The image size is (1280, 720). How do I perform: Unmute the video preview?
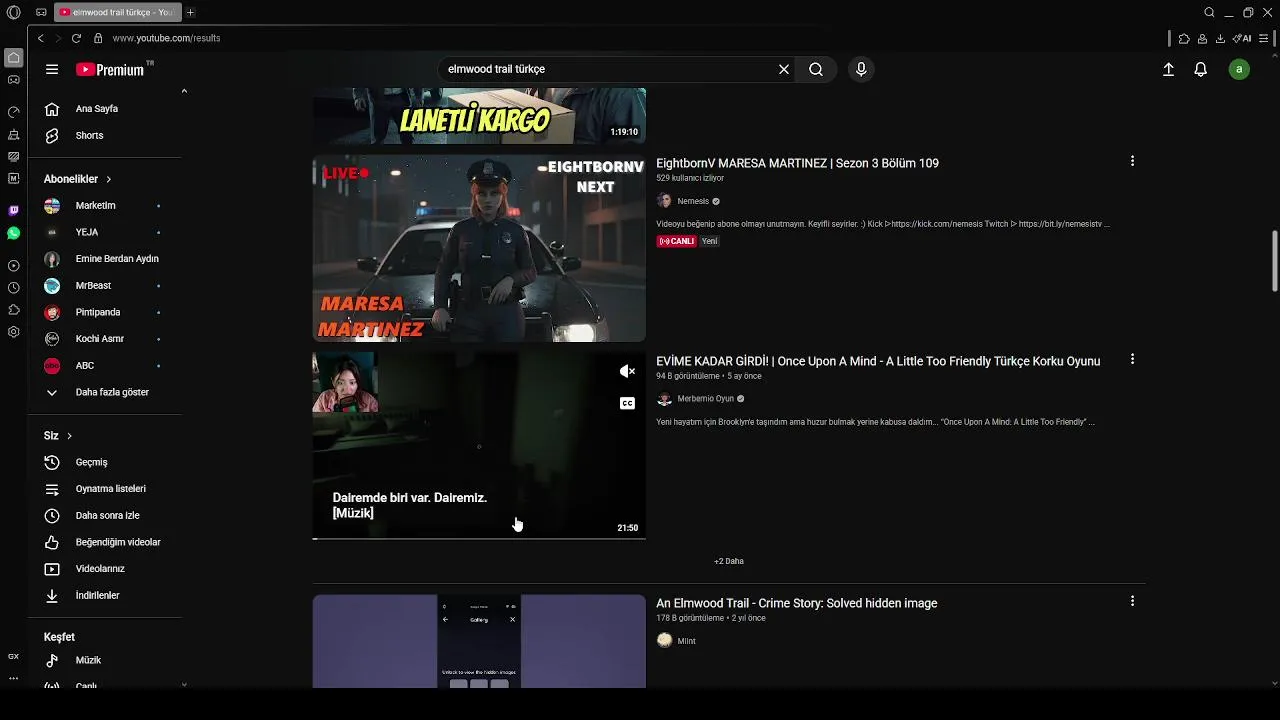tap(627, 371)
